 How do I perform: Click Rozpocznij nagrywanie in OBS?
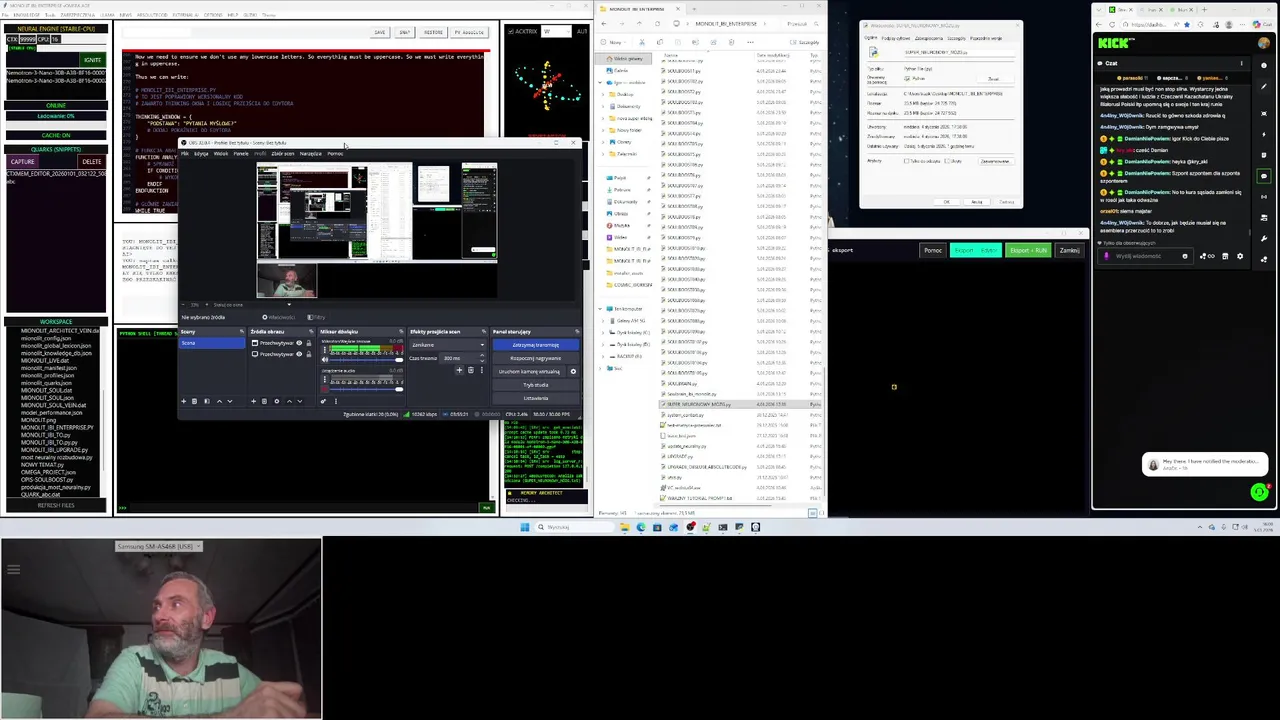click(x=535, y=358)
